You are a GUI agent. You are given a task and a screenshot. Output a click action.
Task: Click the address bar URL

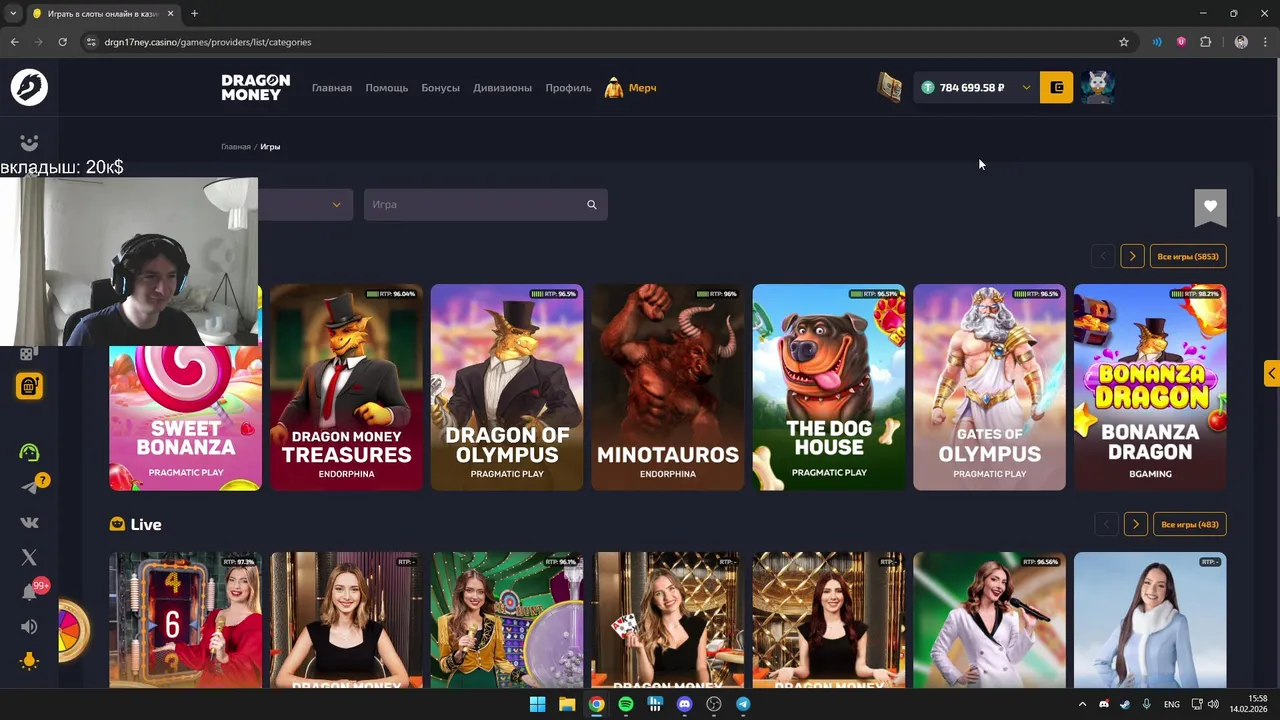pos(208,42)
